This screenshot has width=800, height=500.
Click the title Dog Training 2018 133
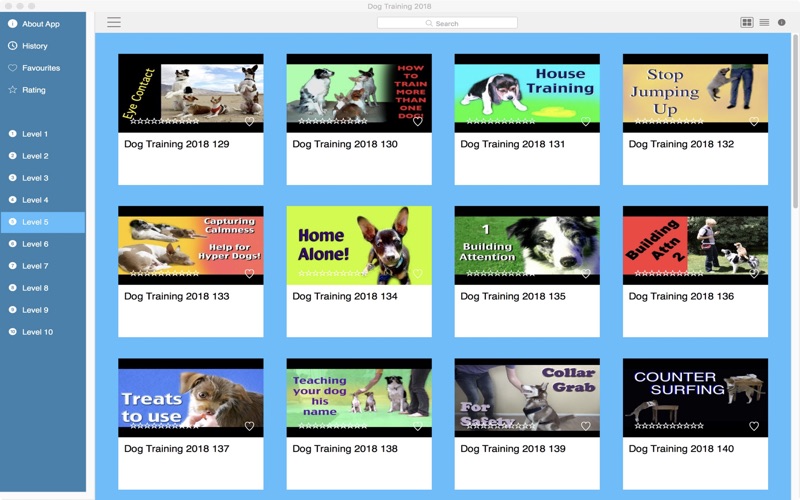pyautogui.click(x=177, y=296)
